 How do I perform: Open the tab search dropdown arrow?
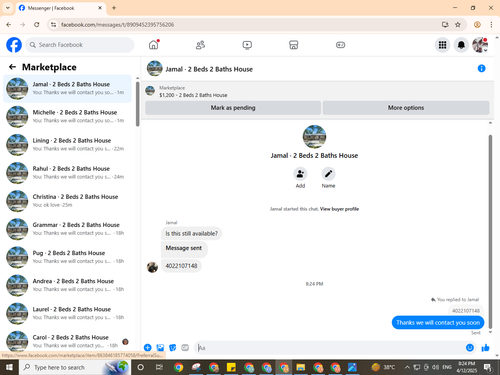8,8
